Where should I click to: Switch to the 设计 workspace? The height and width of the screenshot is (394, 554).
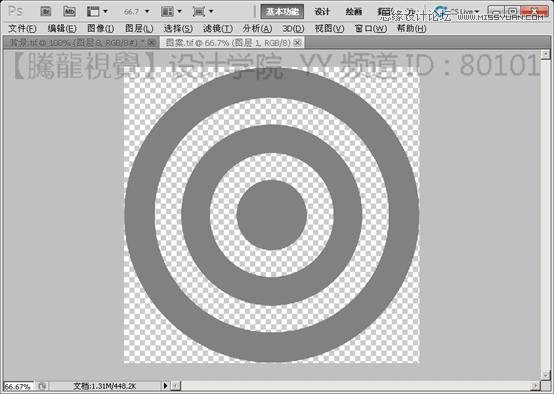322,11
